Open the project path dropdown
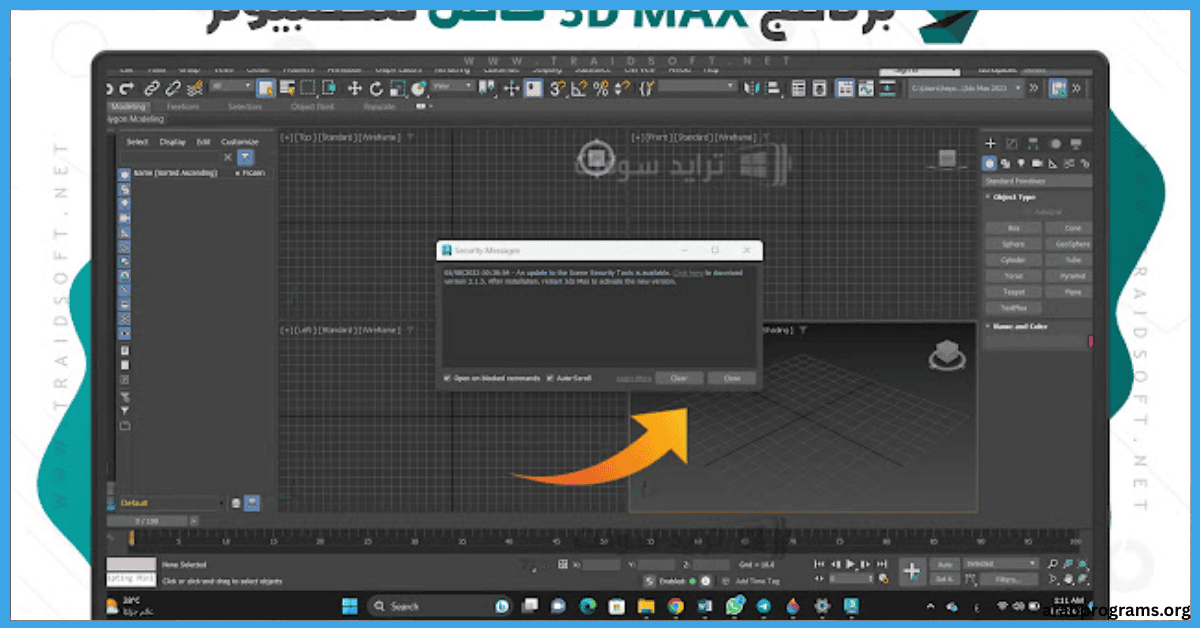Viewport: 1200px width, 628px height. coord(966,88)
